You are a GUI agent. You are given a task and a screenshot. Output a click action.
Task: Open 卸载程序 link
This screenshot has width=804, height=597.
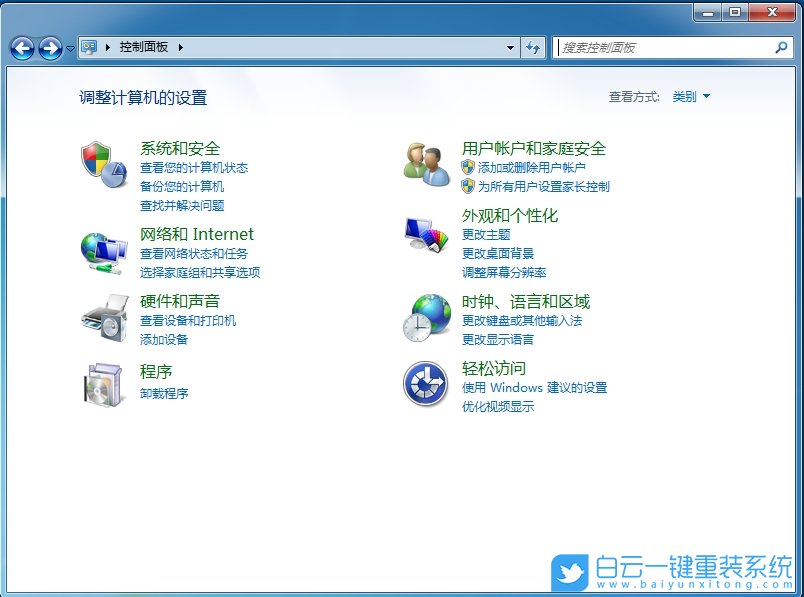(166, 394)
